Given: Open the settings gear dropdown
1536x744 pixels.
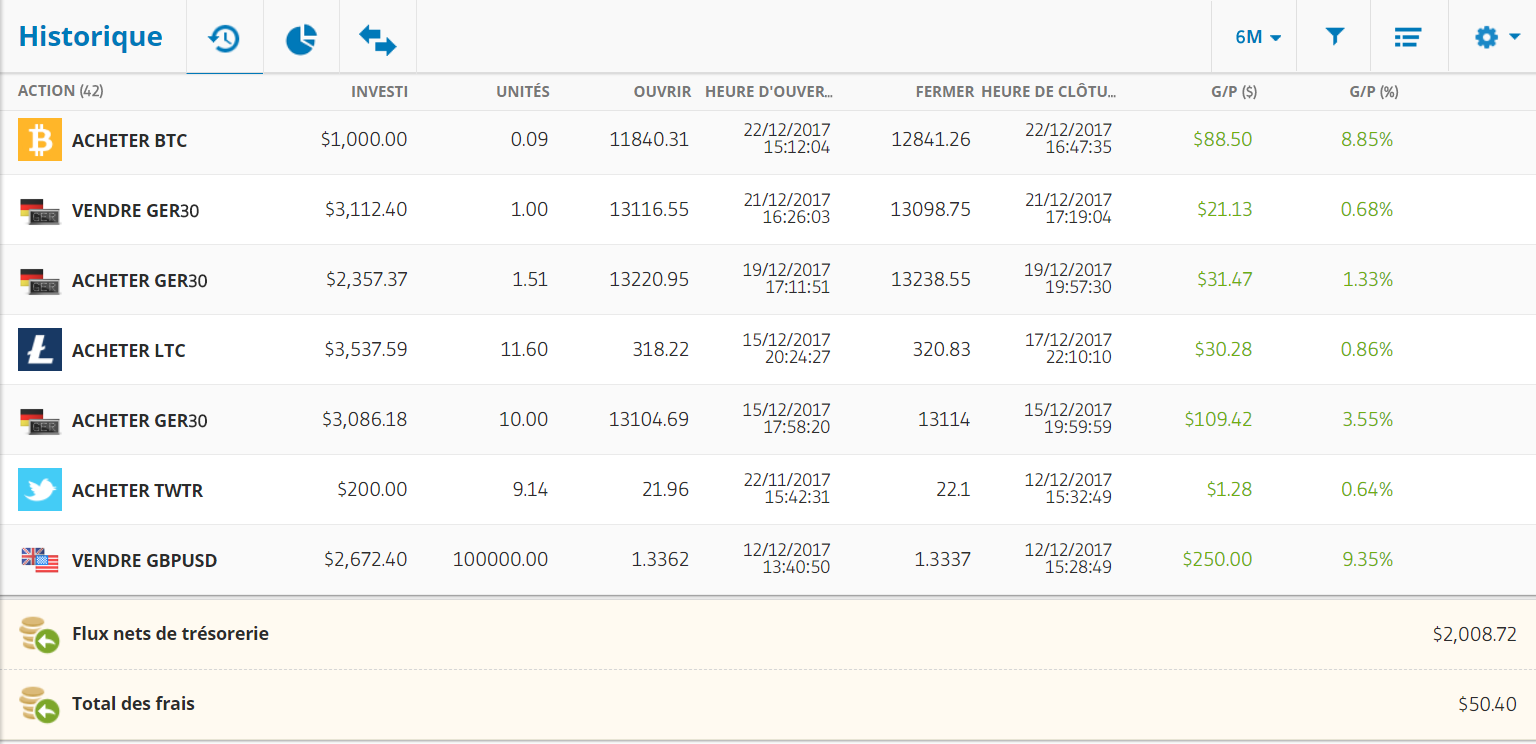Looking at the screenshot, I should coord(1497,37).
